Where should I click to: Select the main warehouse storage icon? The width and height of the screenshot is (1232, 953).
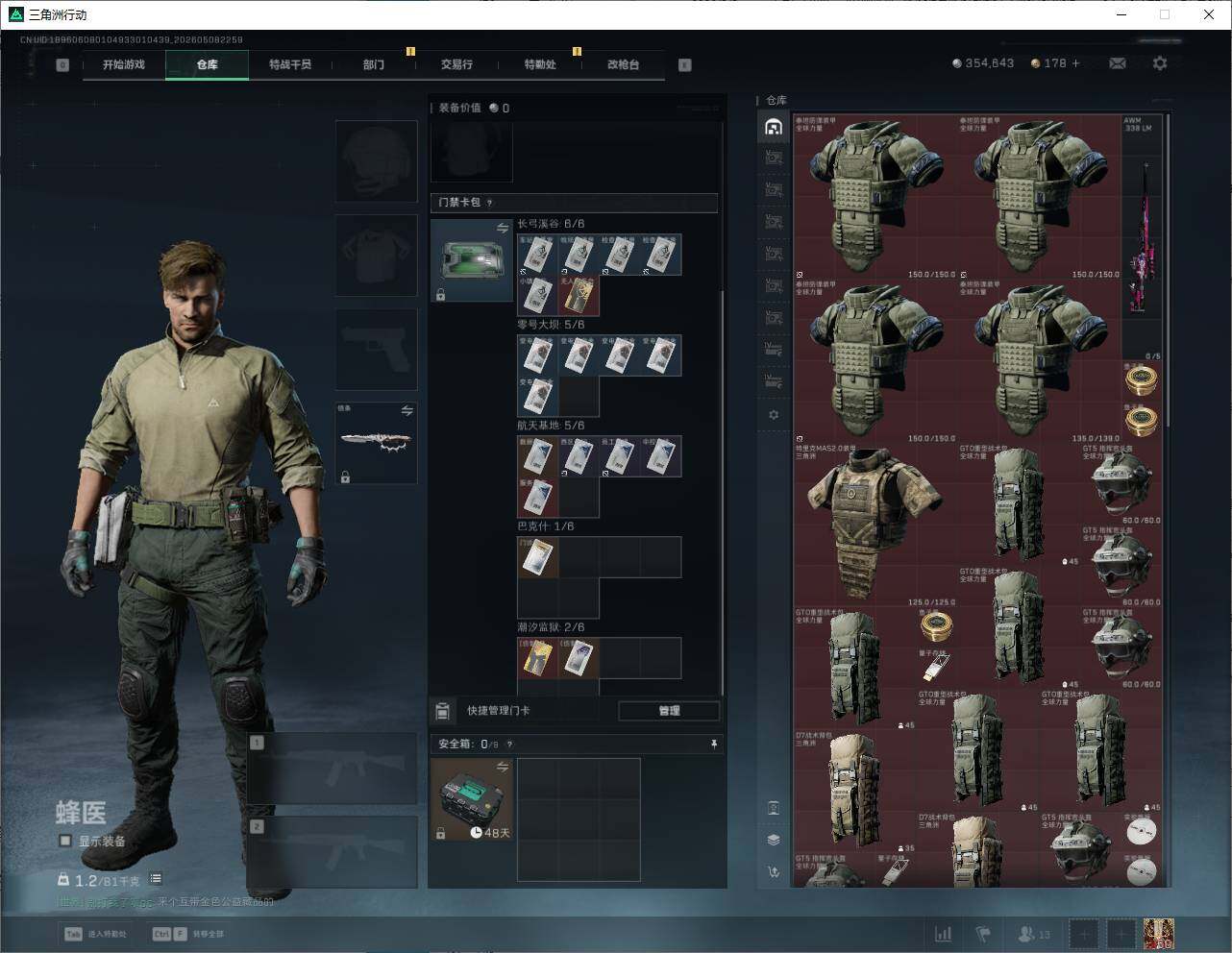click(x=774, y=127)
